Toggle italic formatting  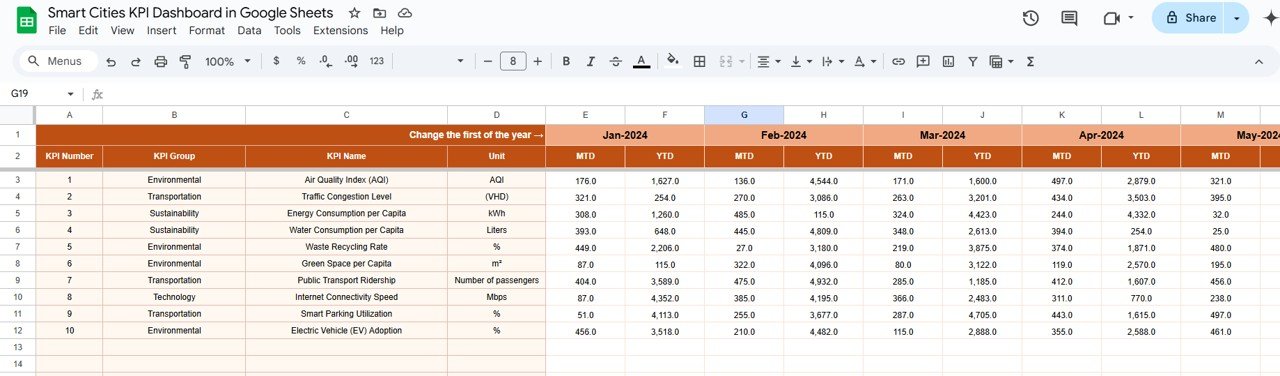point(591,61)
